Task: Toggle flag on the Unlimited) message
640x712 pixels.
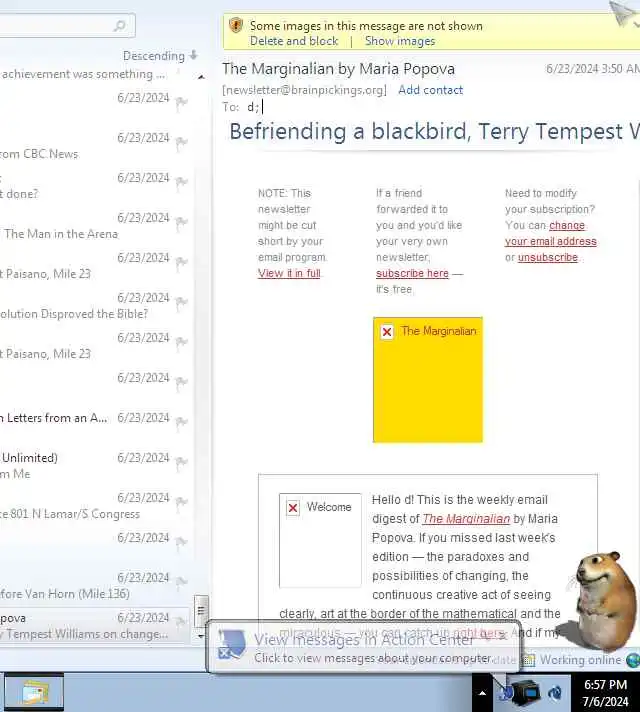Action: tap(181, 463)
